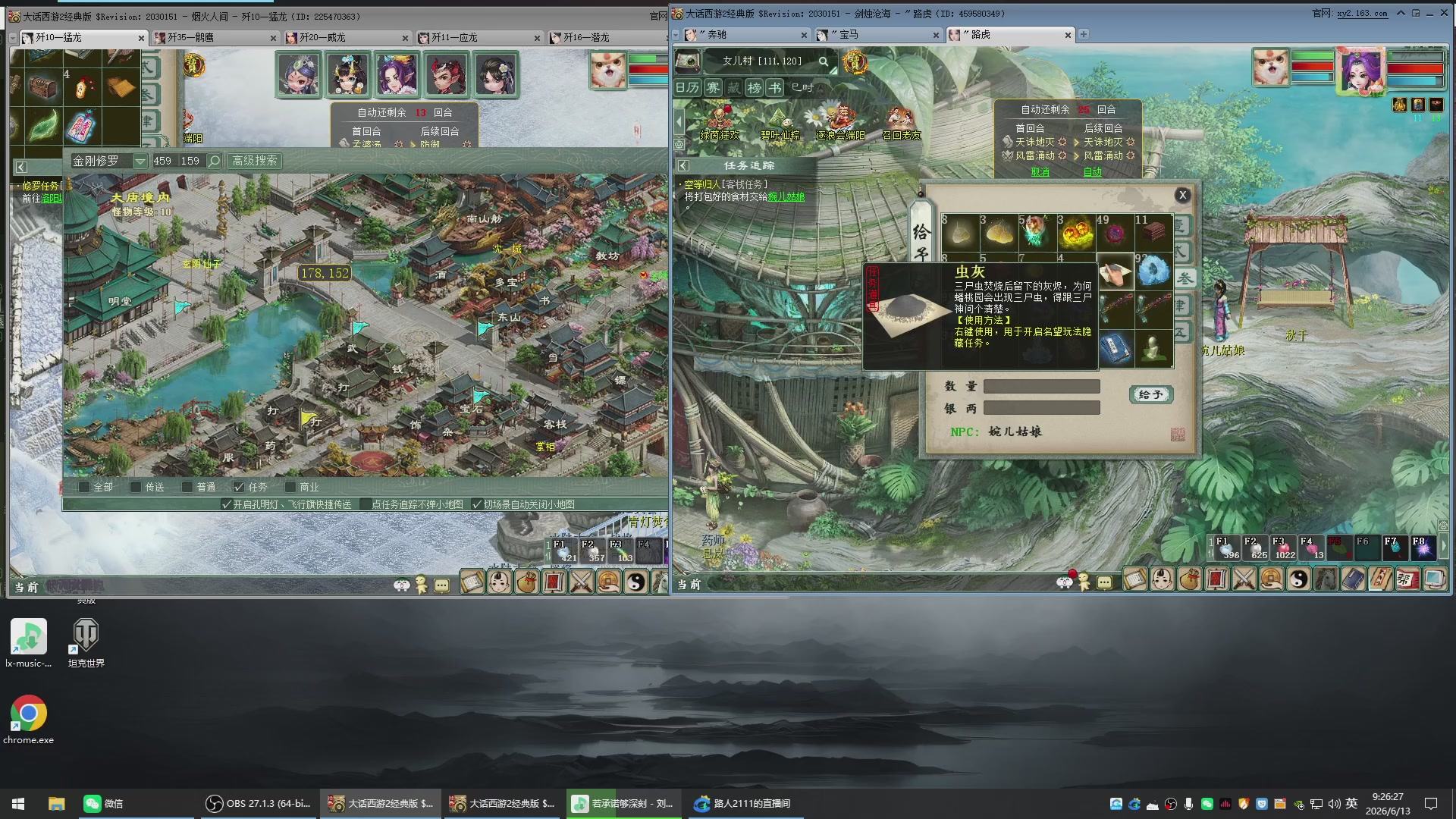Toggle the 普通 map filter checkbox
This screenshot has height=819, width=1456.
pyautogui.click(x=187, y=487)
